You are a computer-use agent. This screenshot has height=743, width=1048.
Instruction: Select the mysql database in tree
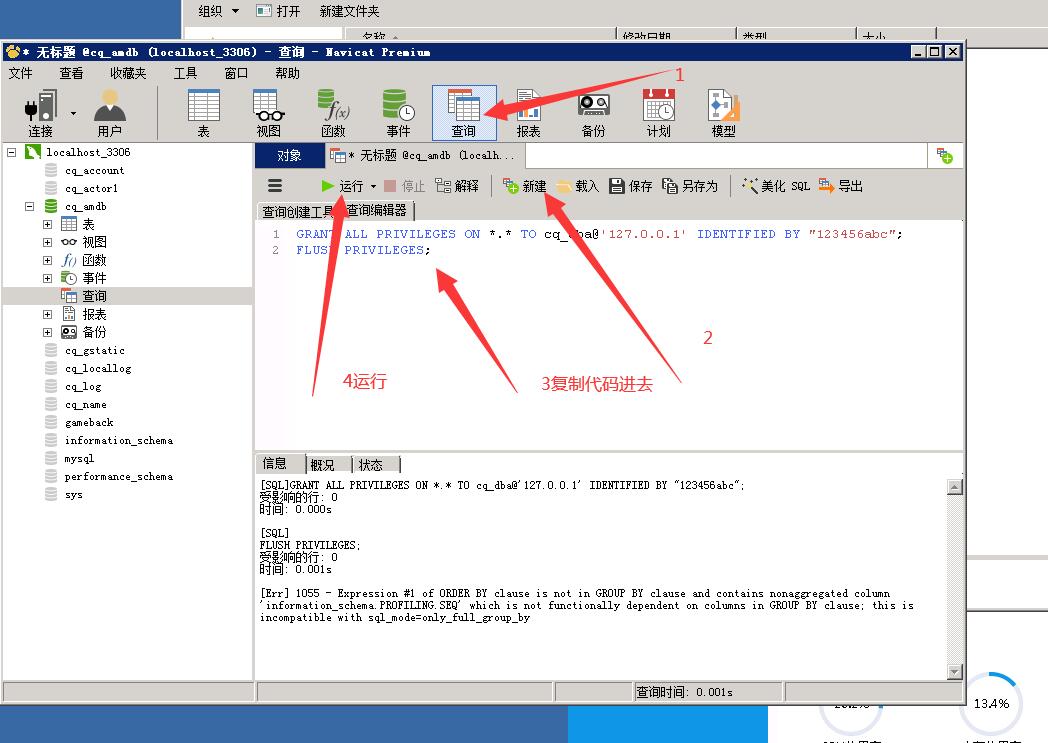click(x=79, y=459)
